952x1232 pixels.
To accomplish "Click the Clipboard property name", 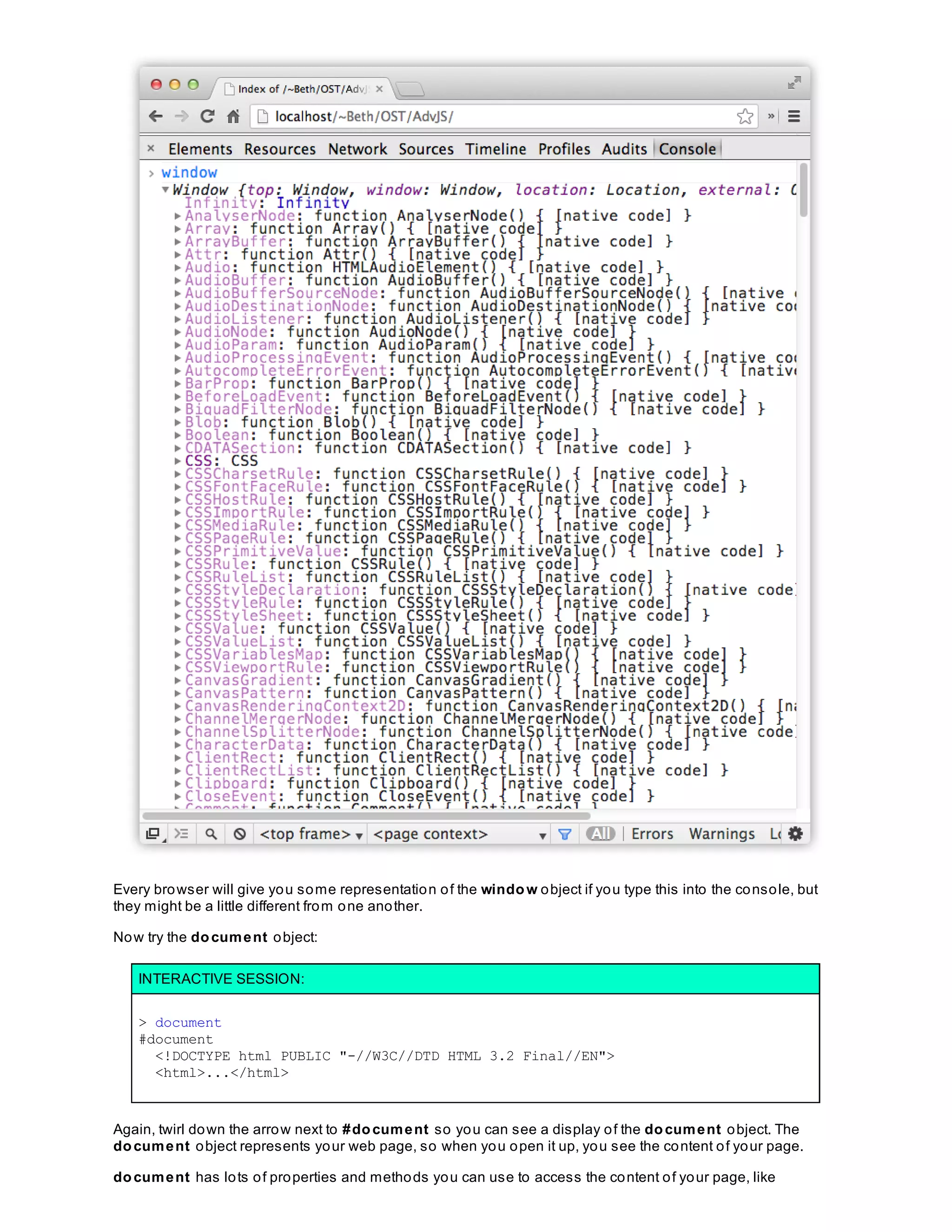I will (226, 783).
